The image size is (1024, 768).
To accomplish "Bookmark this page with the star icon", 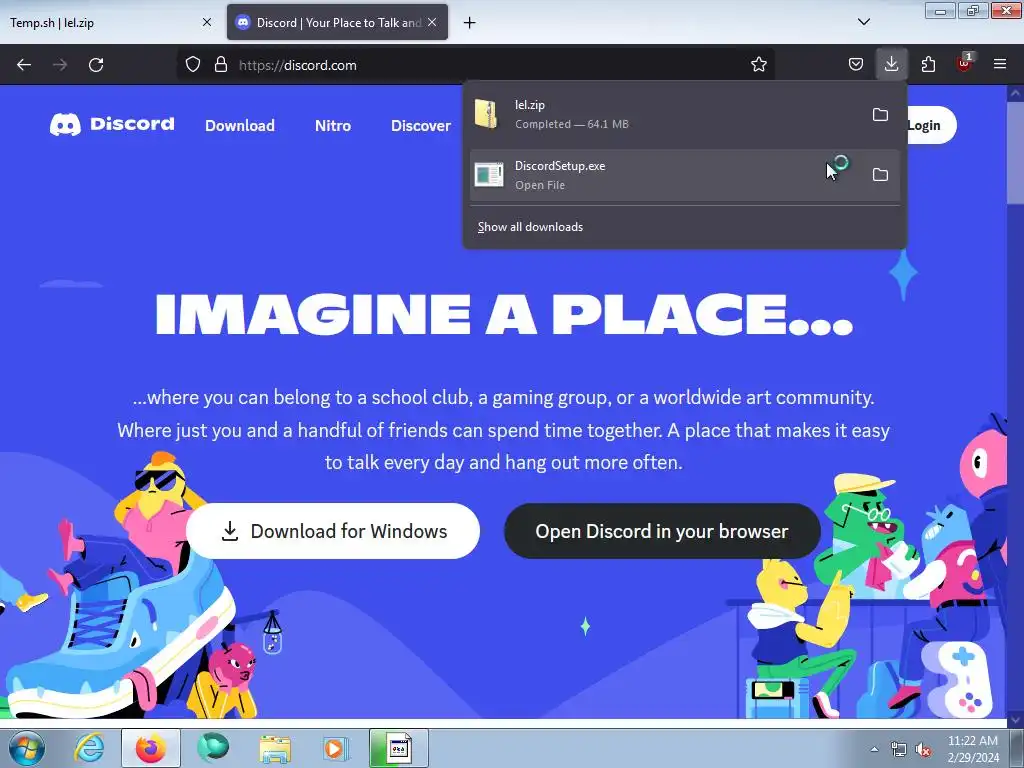I will coord(758,65).
